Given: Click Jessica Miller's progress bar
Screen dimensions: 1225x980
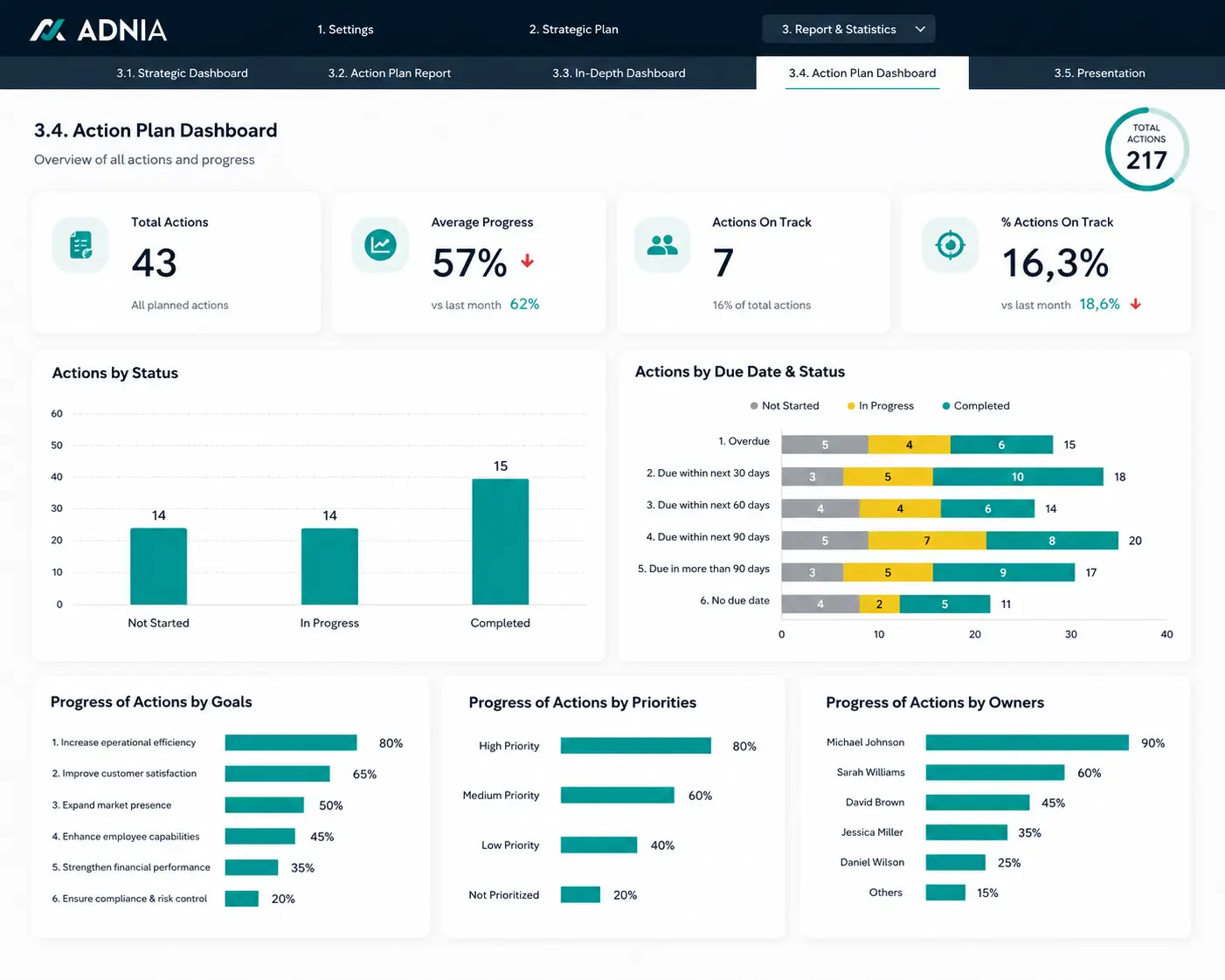Looking at the screenshot, I should [x=966, y=832].
